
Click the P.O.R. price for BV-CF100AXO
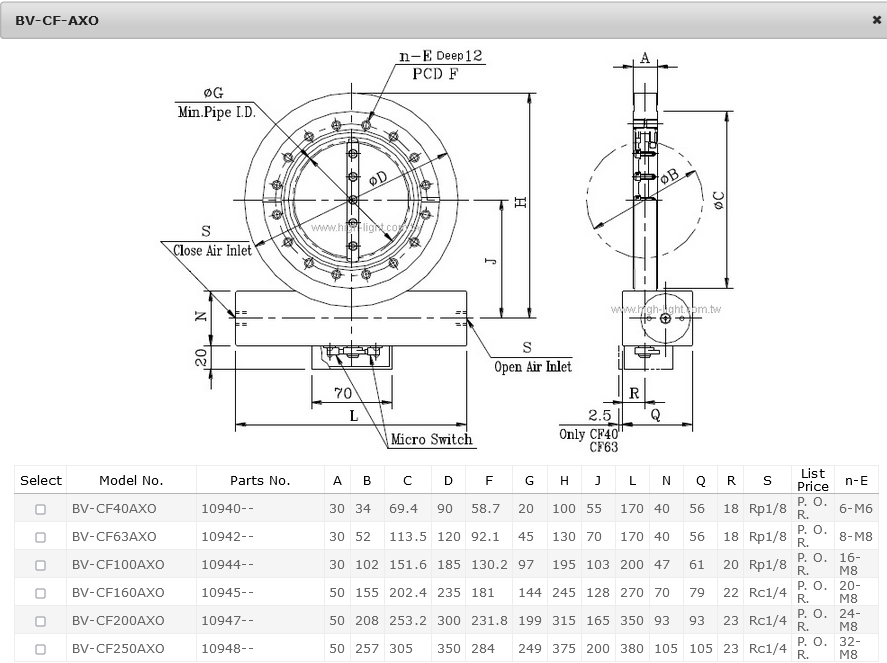coord(812,565)
